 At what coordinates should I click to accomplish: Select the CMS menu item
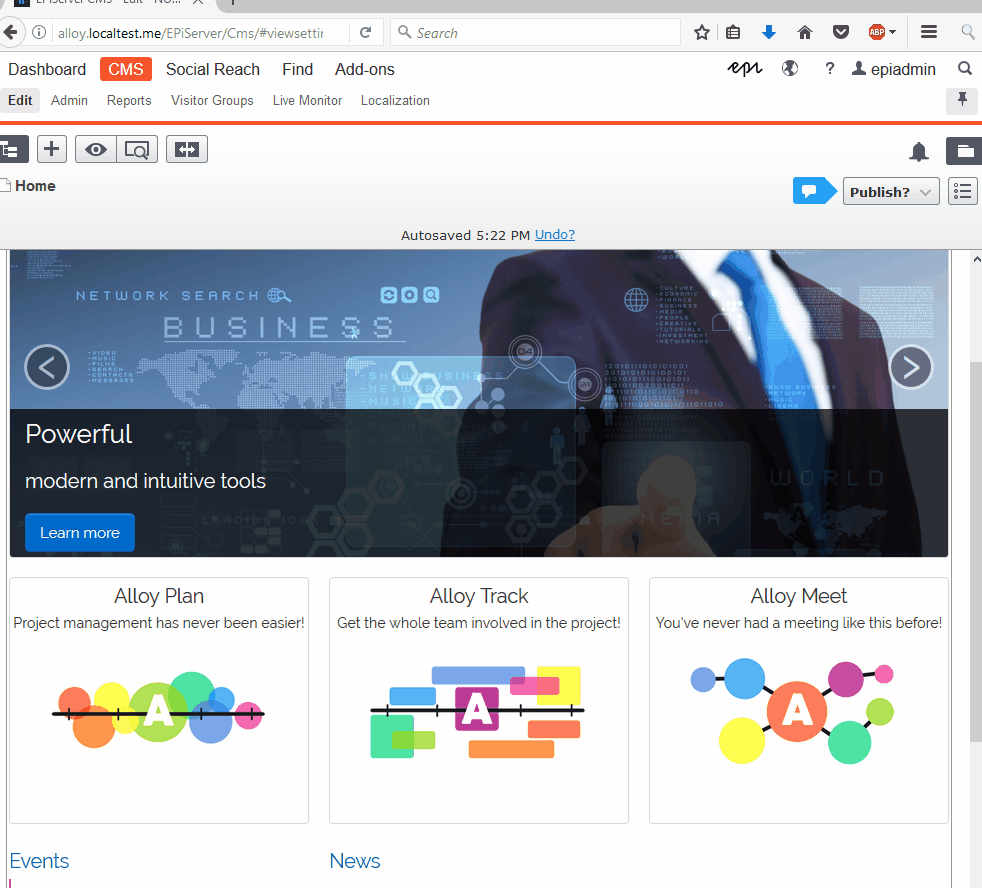126,70
